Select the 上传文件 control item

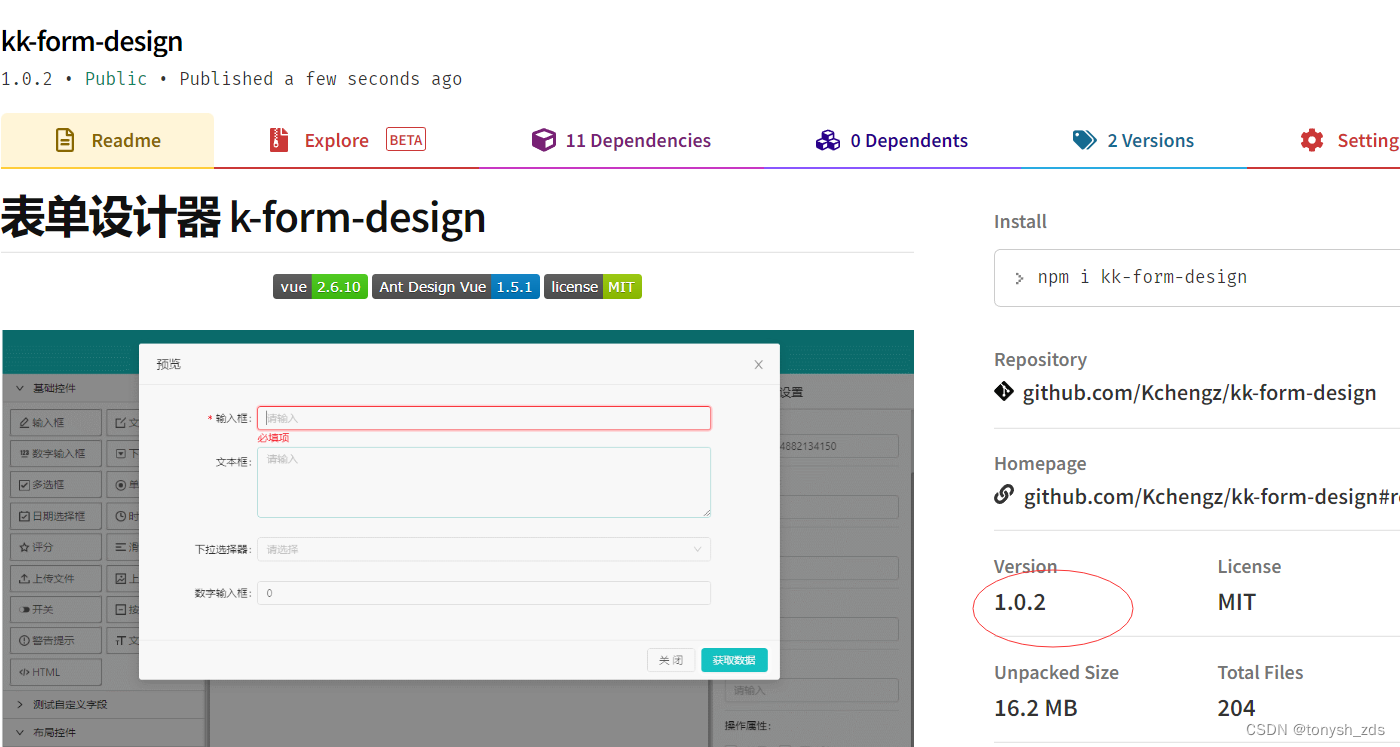56,578
